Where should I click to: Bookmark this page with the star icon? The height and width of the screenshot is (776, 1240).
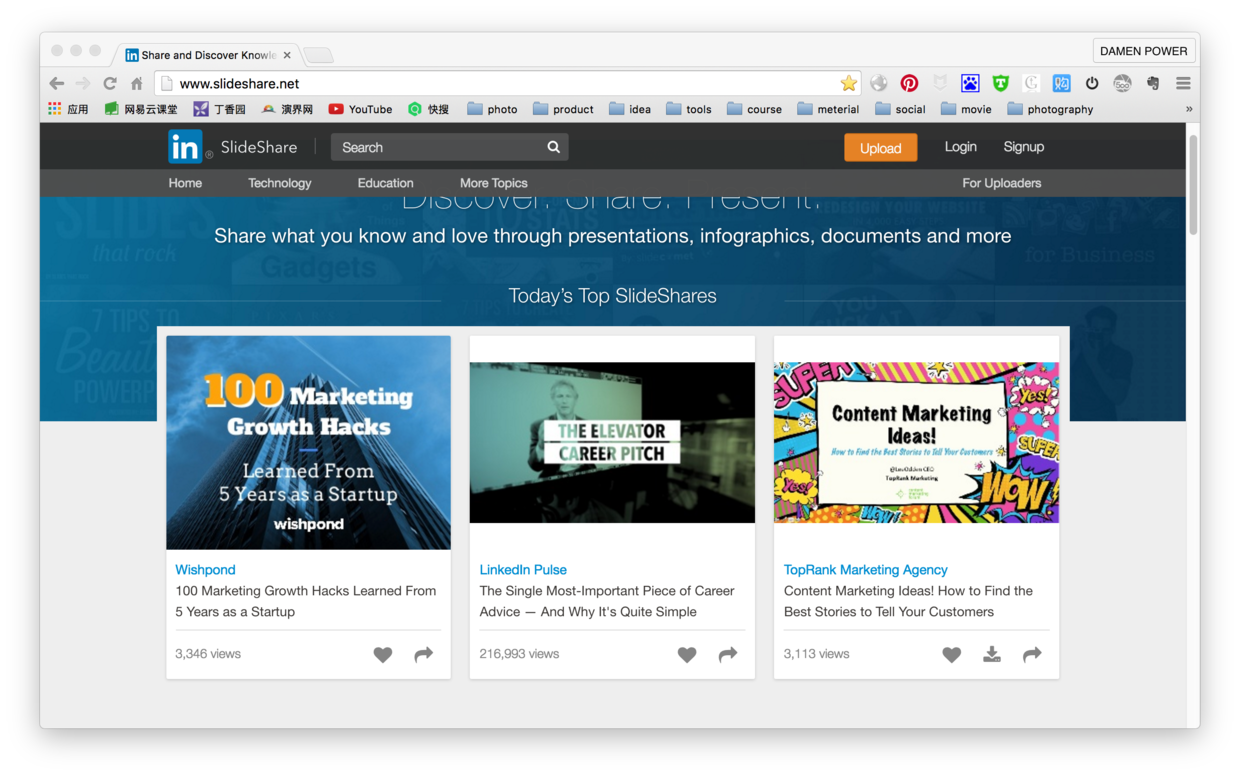pos(849,83)
